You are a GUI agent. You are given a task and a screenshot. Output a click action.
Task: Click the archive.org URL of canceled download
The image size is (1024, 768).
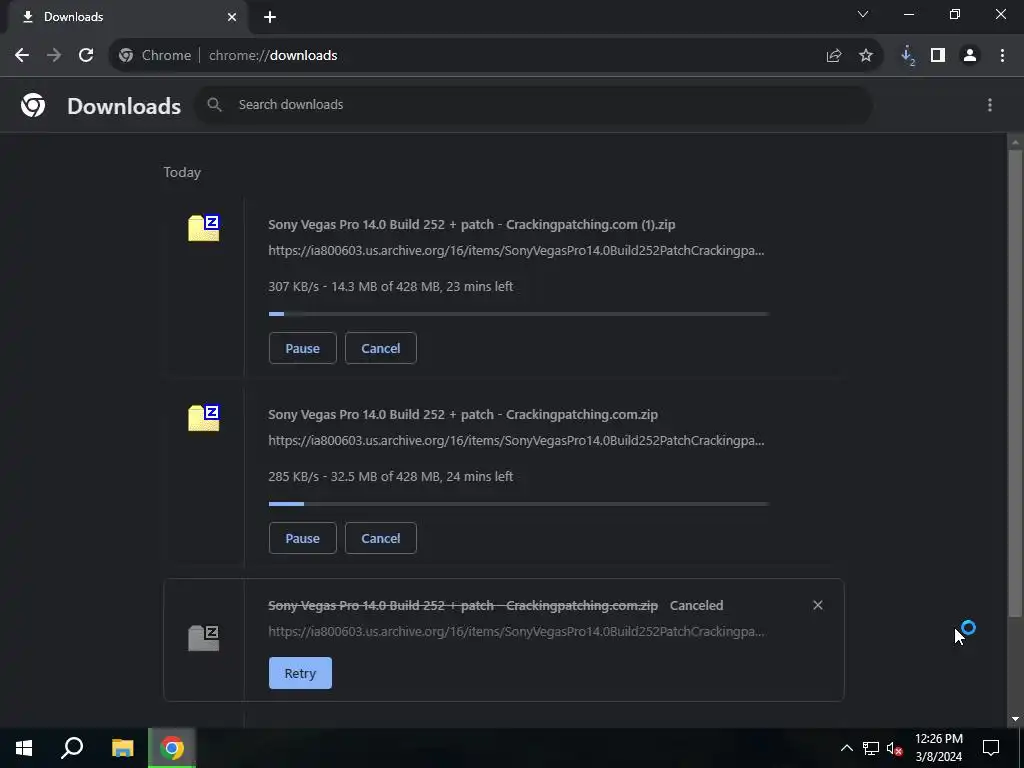coord(516,632)
